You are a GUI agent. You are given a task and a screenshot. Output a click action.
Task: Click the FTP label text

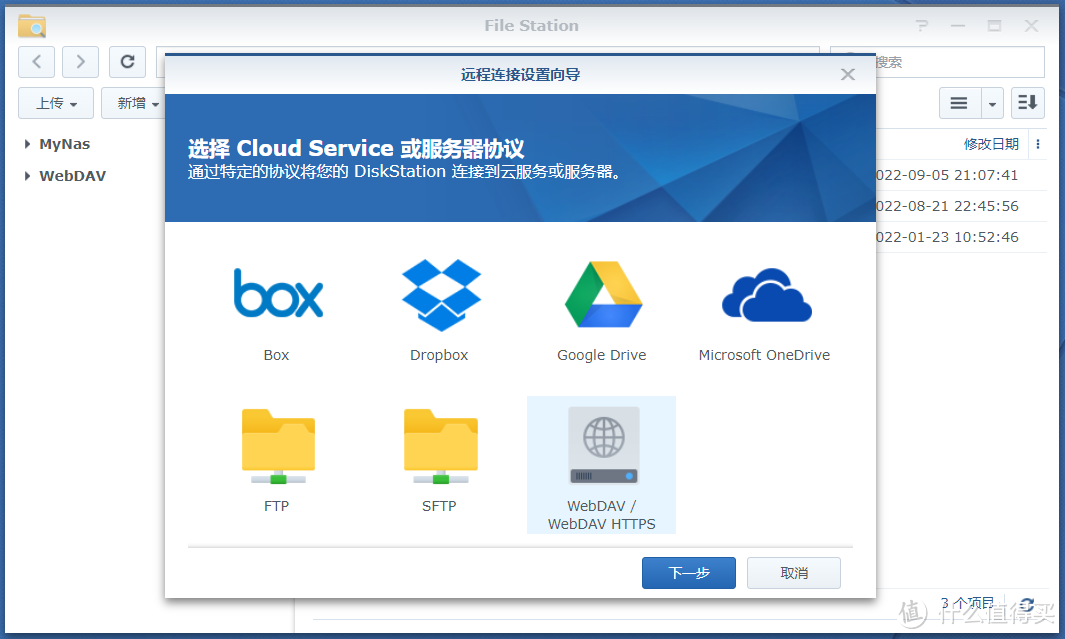[x=276, y=506]
